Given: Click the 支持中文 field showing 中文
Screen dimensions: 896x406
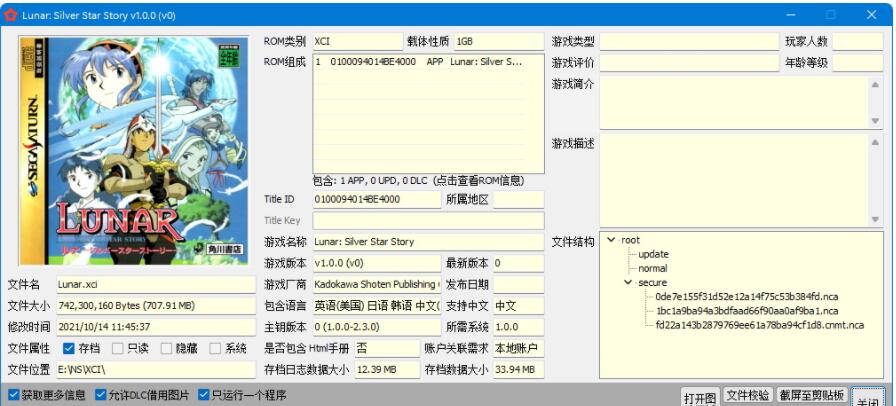Looking at the screenshot, I should (x=519, y=305).
